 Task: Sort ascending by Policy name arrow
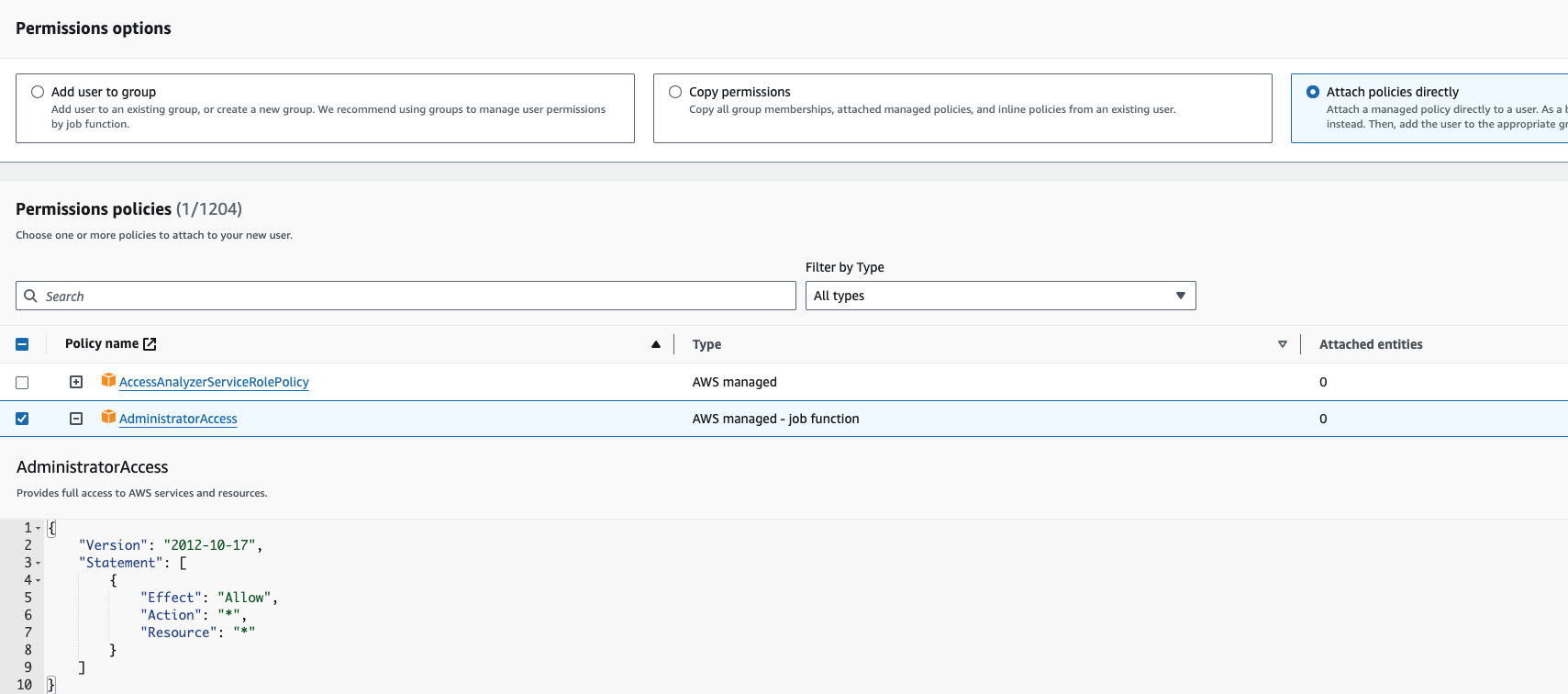point(656,344)
